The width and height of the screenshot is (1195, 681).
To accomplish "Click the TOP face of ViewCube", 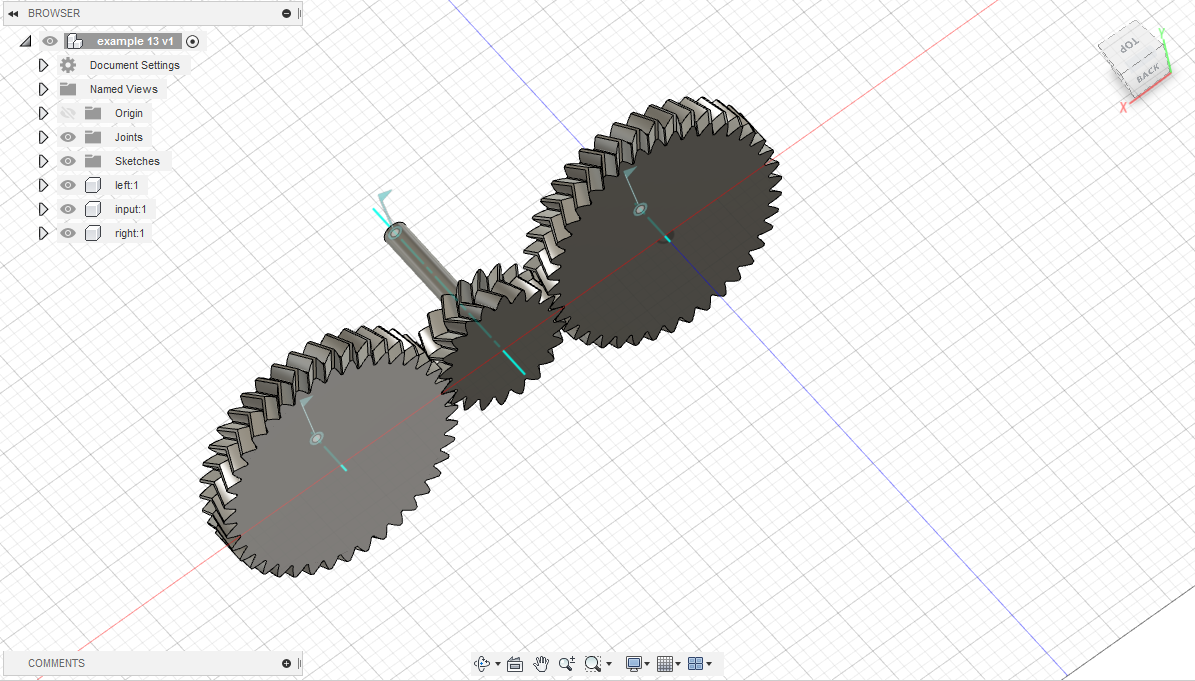I will coord(1128,46).
